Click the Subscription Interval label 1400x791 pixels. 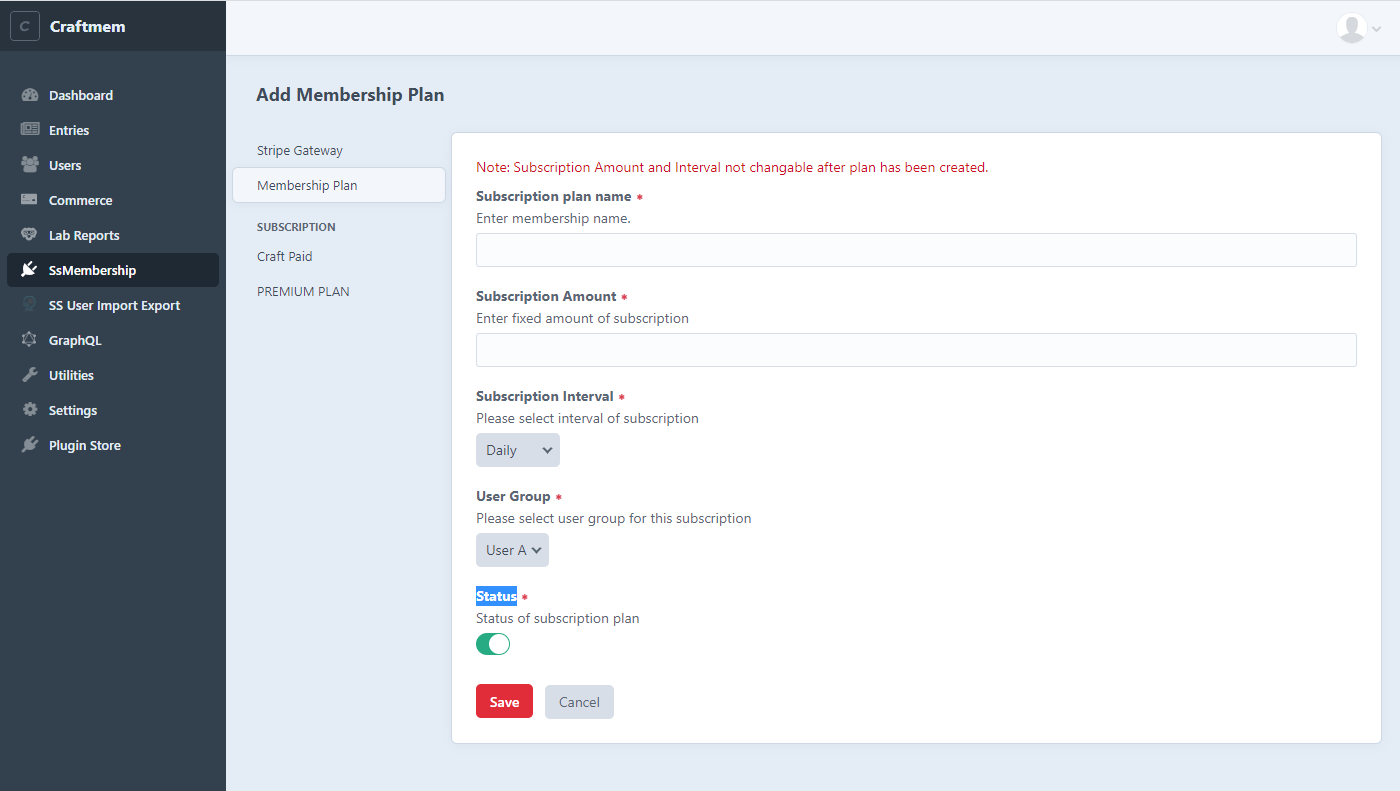click(545, 396)
